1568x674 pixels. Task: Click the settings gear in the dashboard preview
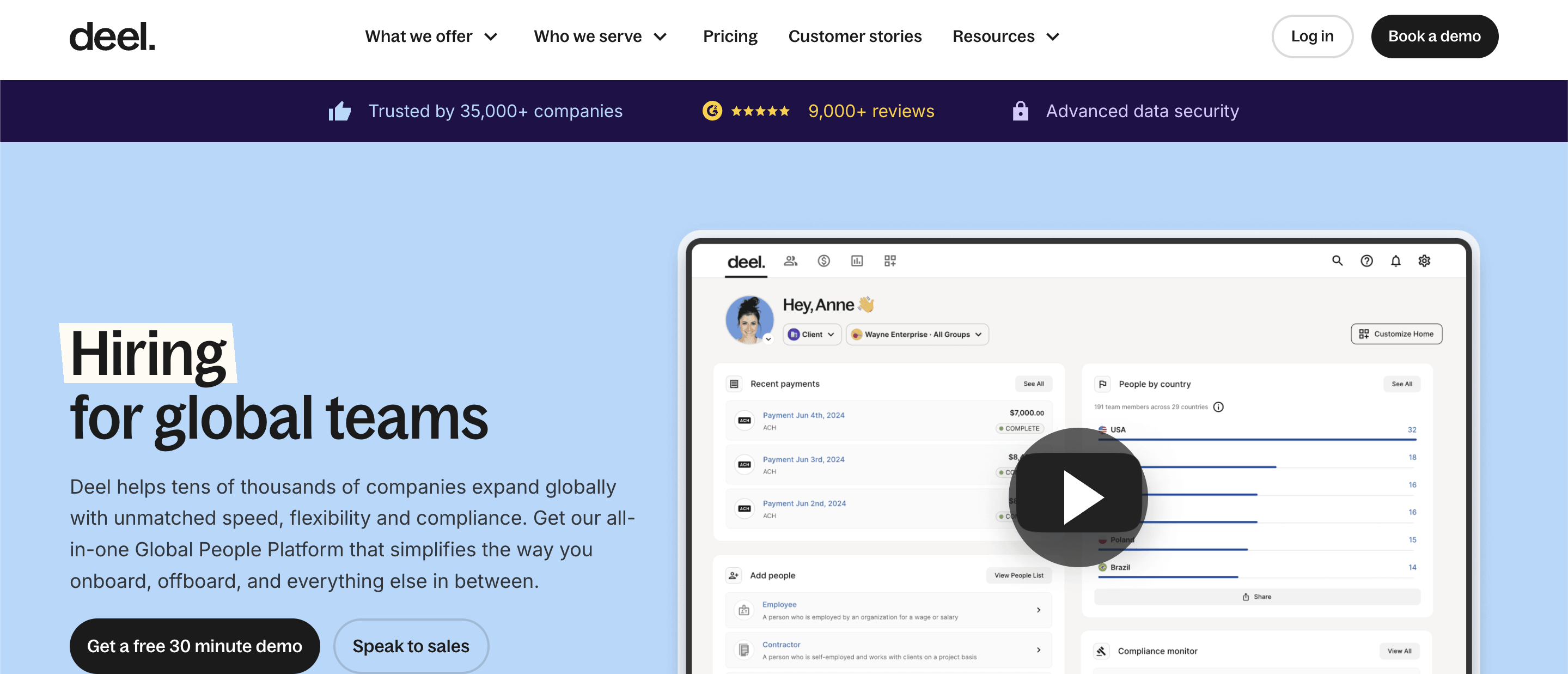click(x=1424, y=260)
